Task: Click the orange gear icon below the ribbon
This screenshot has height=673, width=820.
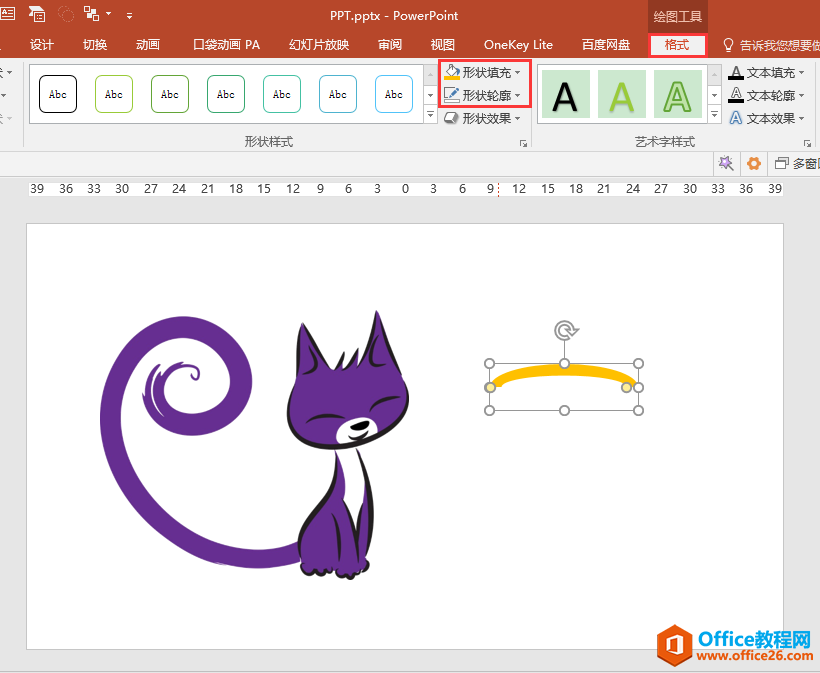Action: [754, 163]
